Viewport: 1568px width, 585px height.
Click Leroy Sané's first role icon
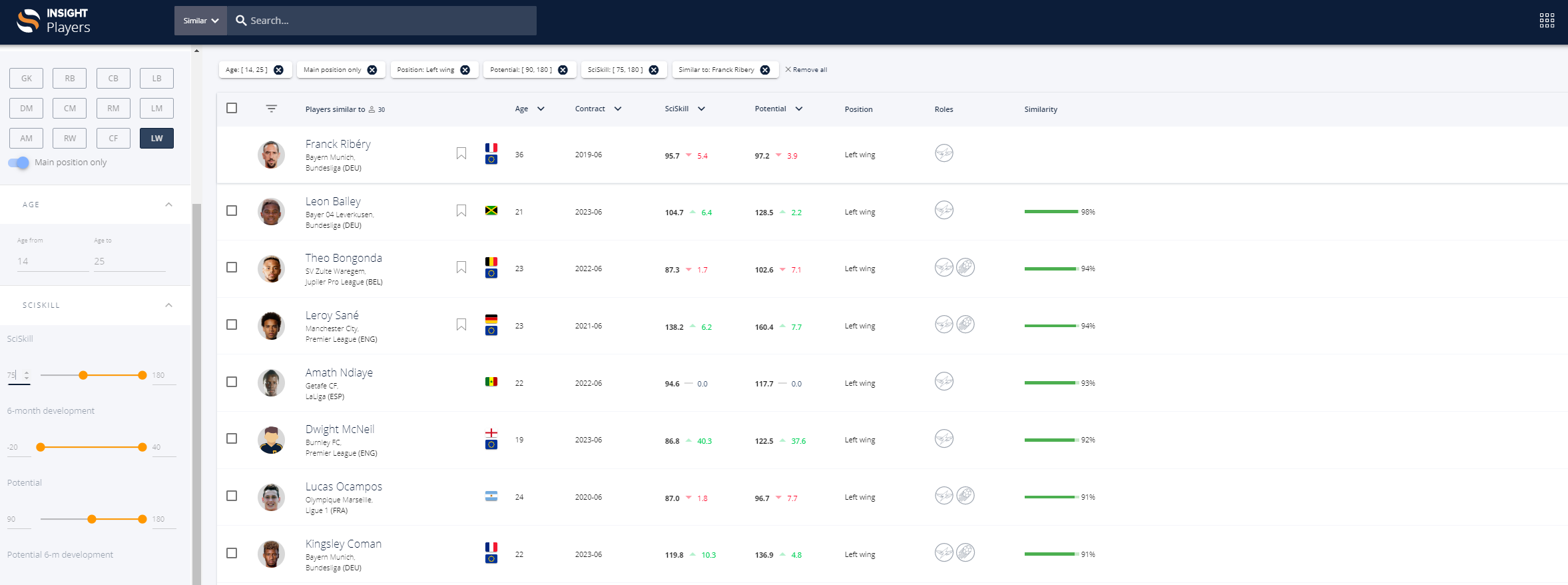coord(943,324)
